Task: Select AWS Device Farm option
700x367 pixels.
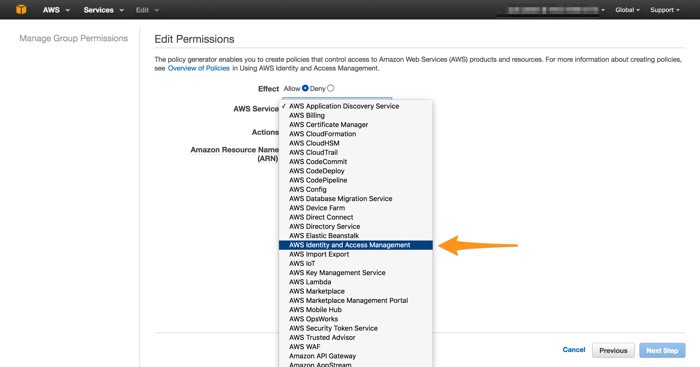Action: coord(356,208)
